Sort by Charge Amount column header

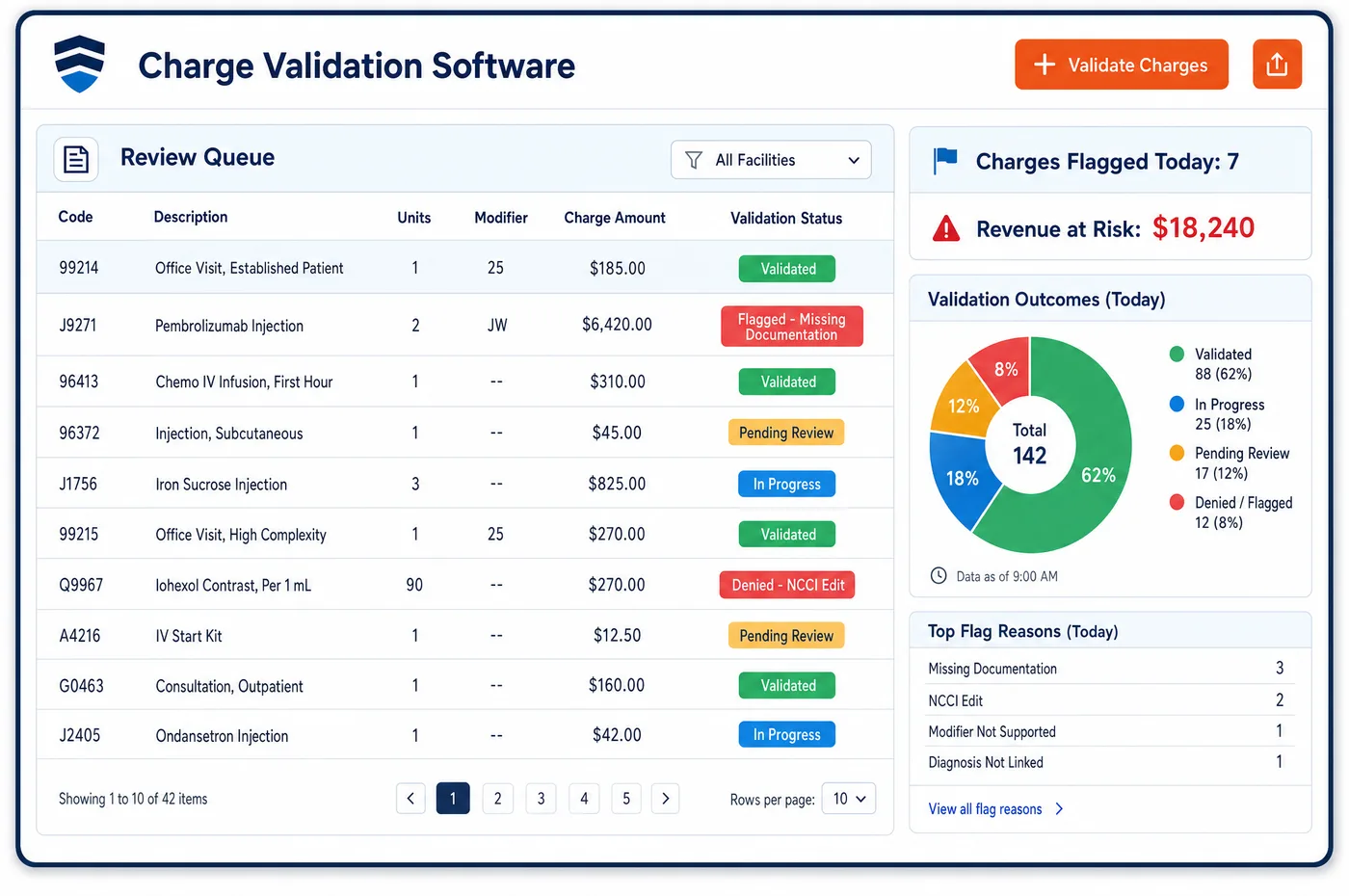click(615, 218)
